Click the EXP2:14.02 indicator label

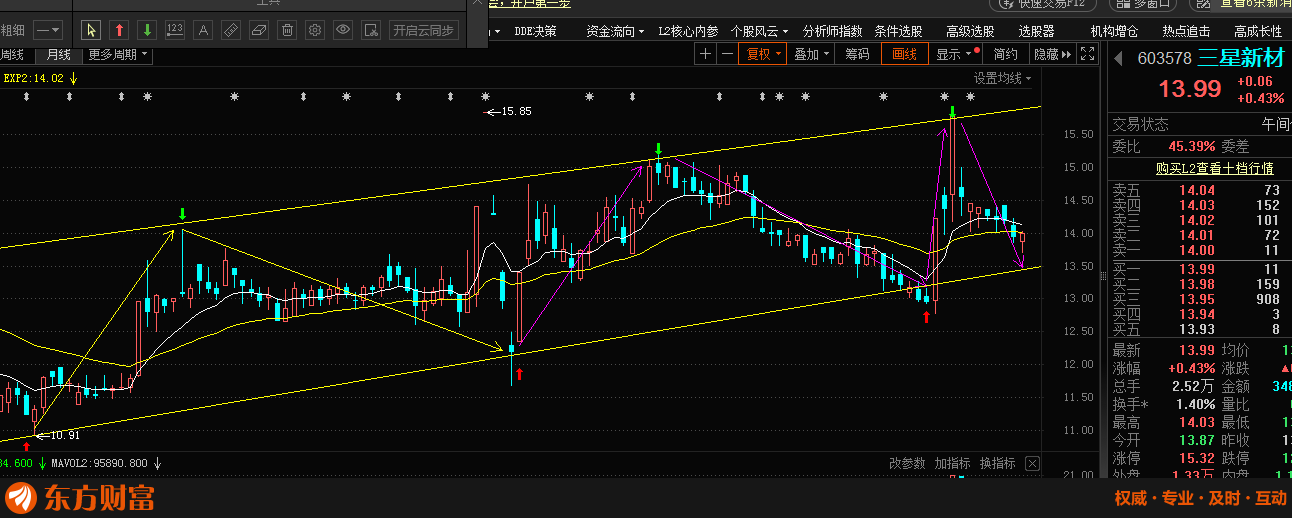pyautogui.click(x=33, y=78)
